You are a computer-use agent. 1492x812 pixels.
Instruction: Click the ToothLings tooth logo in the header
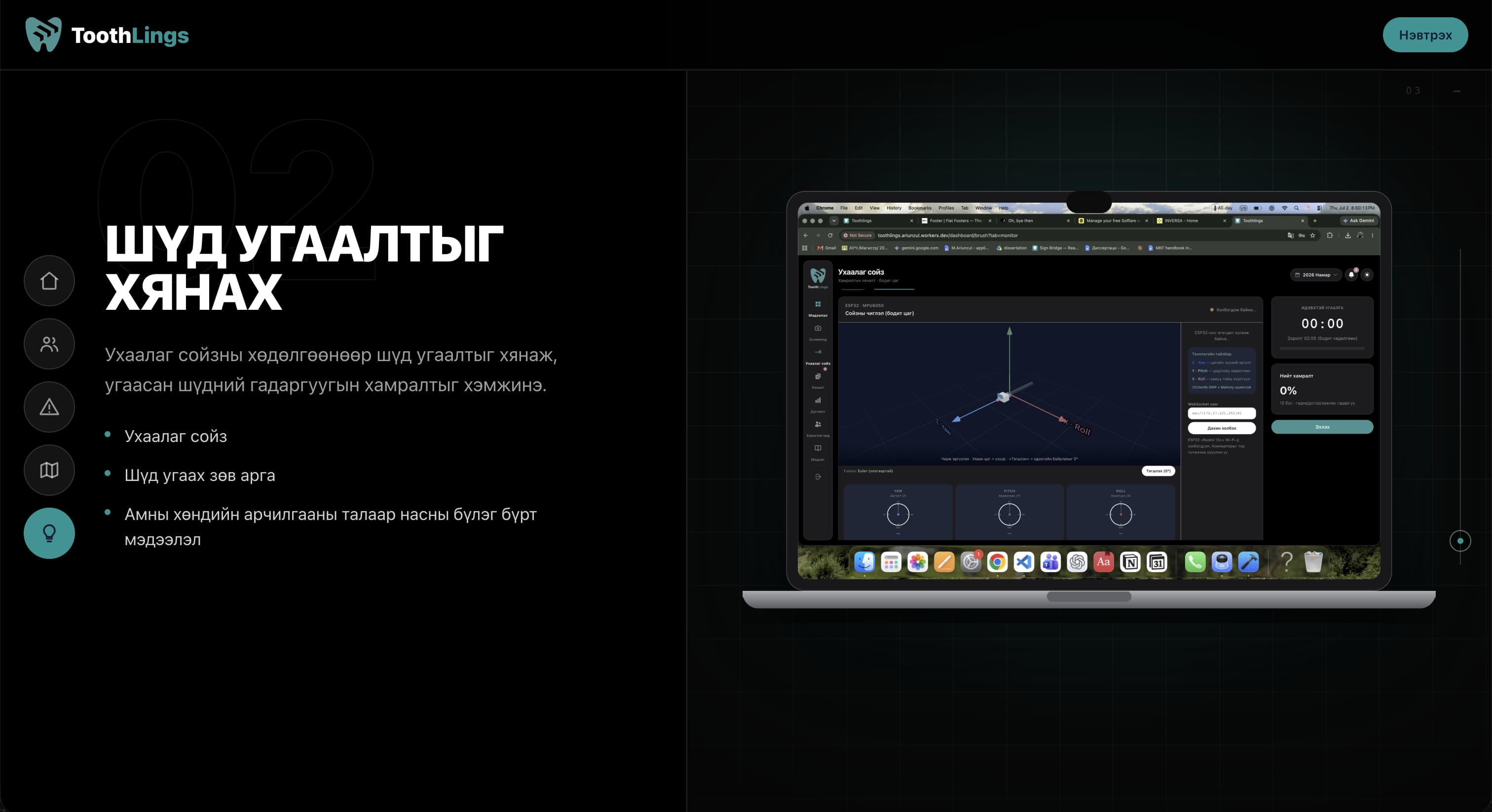(x=43, y=35)
